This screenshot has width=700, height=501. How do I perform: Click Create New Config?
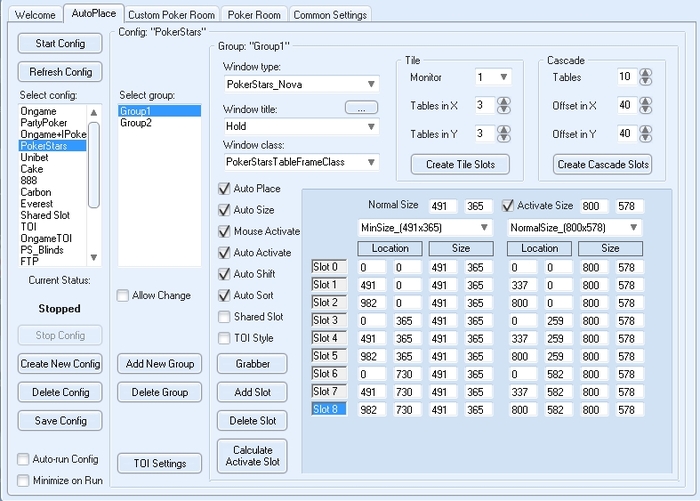point(60,363)
